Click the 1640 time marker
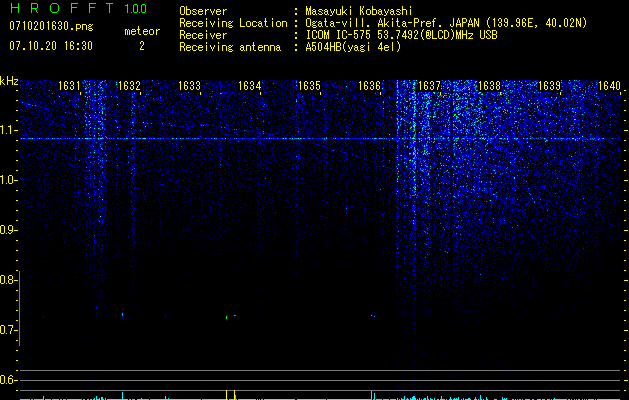This screenshot has height=400, width=629. point(610,86)
